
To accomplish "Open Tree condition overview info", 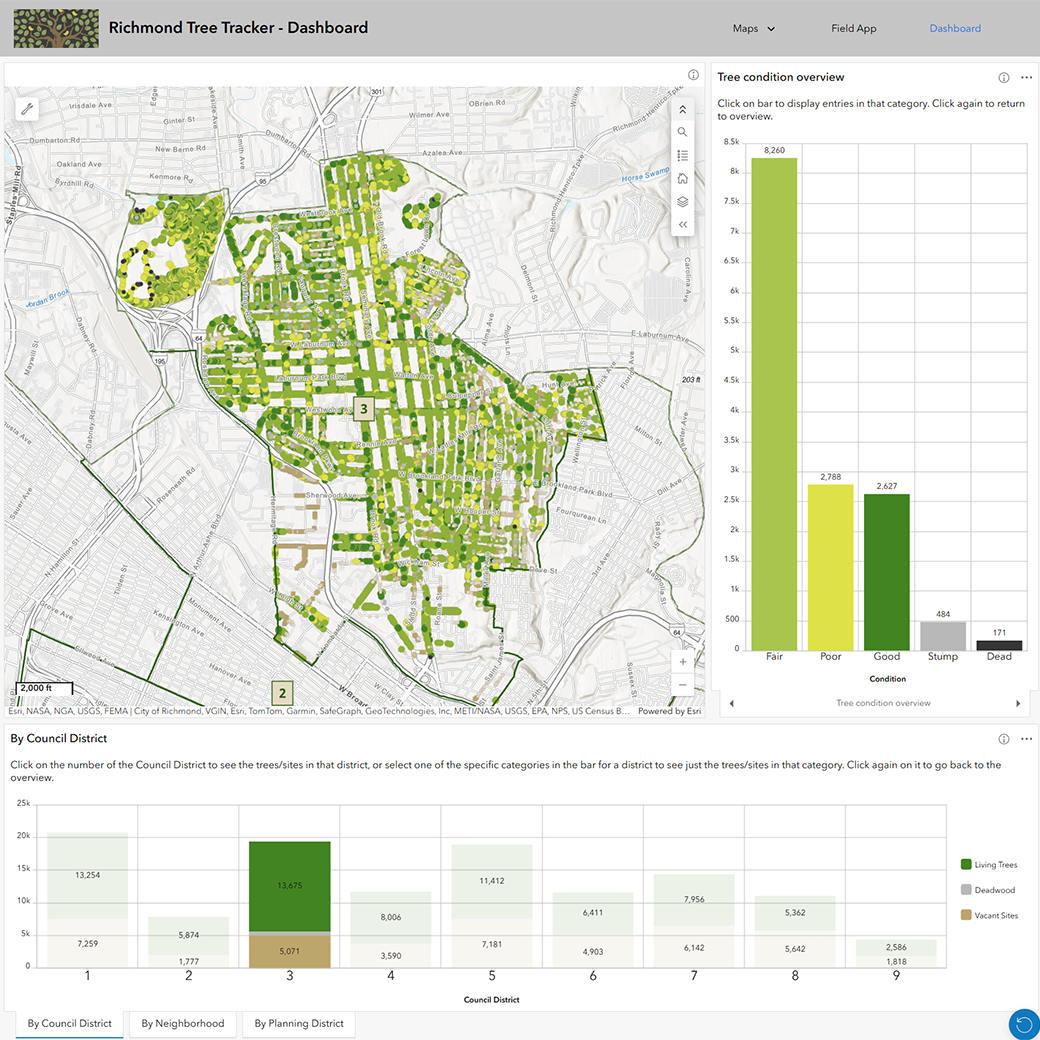I will [1004, 78].
